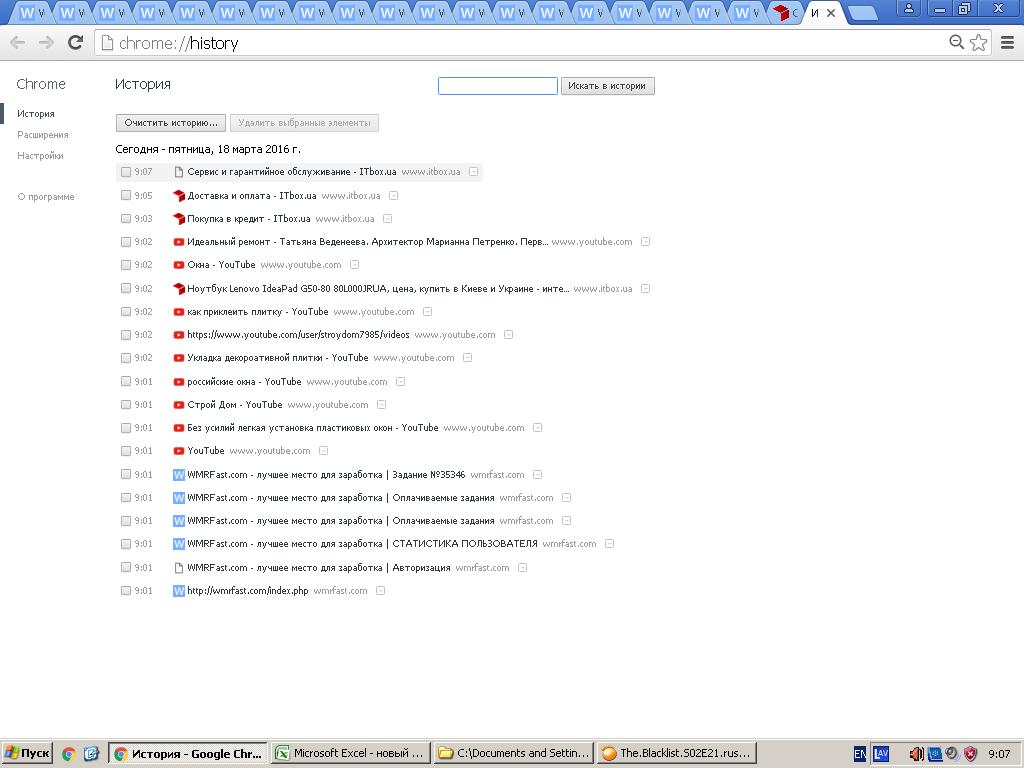1024x768 pixels.
Task: Open entry menu arrow for 'Сервис и гарантийное обслуживание'
Action: click(x=473, y=172)
